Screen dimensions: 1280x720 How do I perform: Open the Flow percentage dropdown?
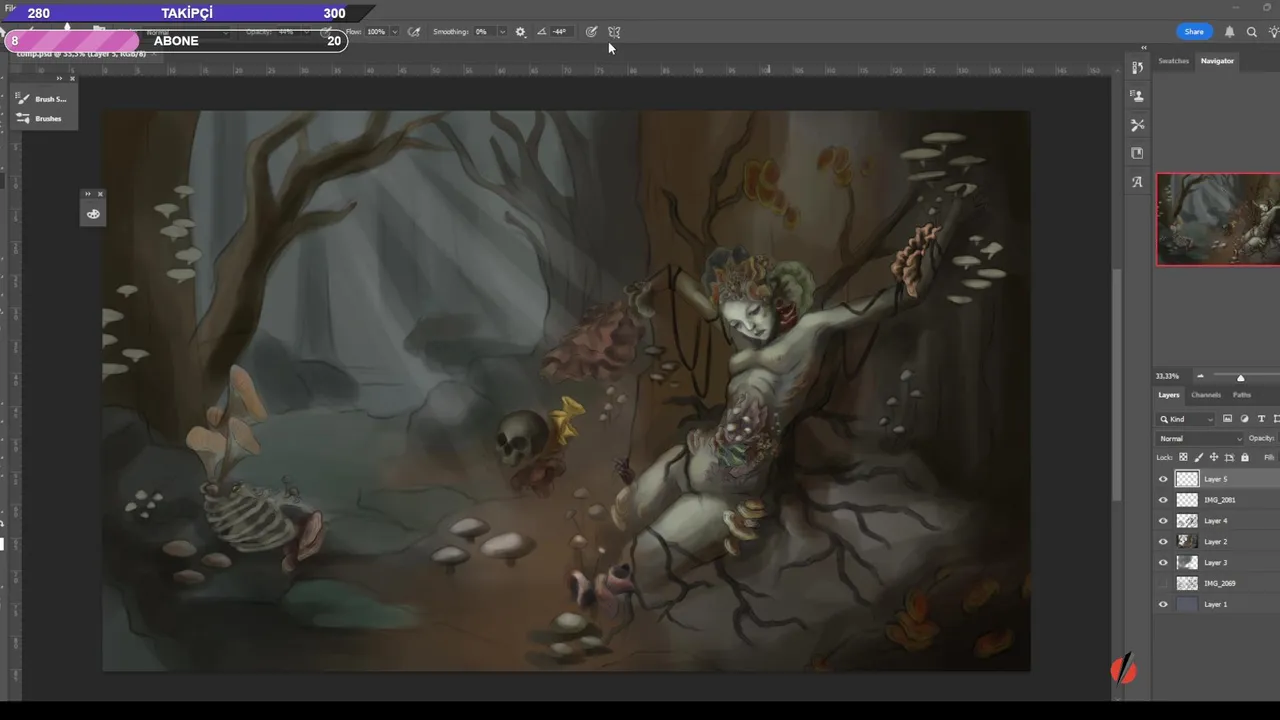395,32
